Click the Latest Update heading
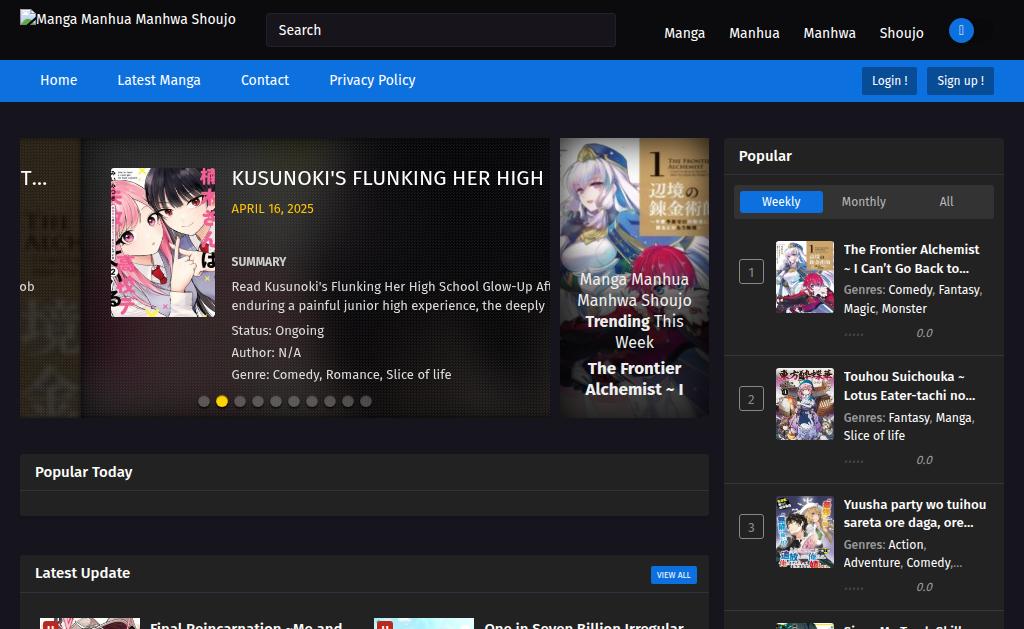 (x=82, y=573)
